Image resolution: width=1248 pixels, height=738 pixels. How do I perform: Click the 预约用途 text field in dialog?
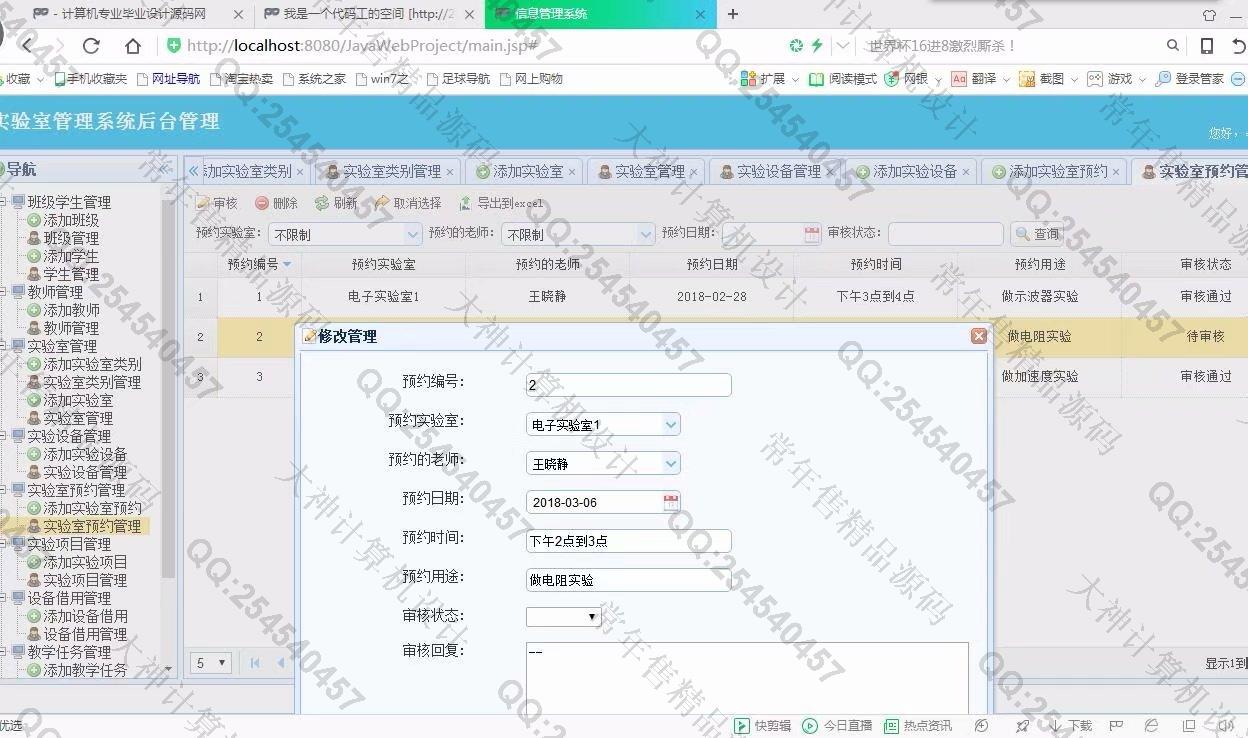(628, 580)
